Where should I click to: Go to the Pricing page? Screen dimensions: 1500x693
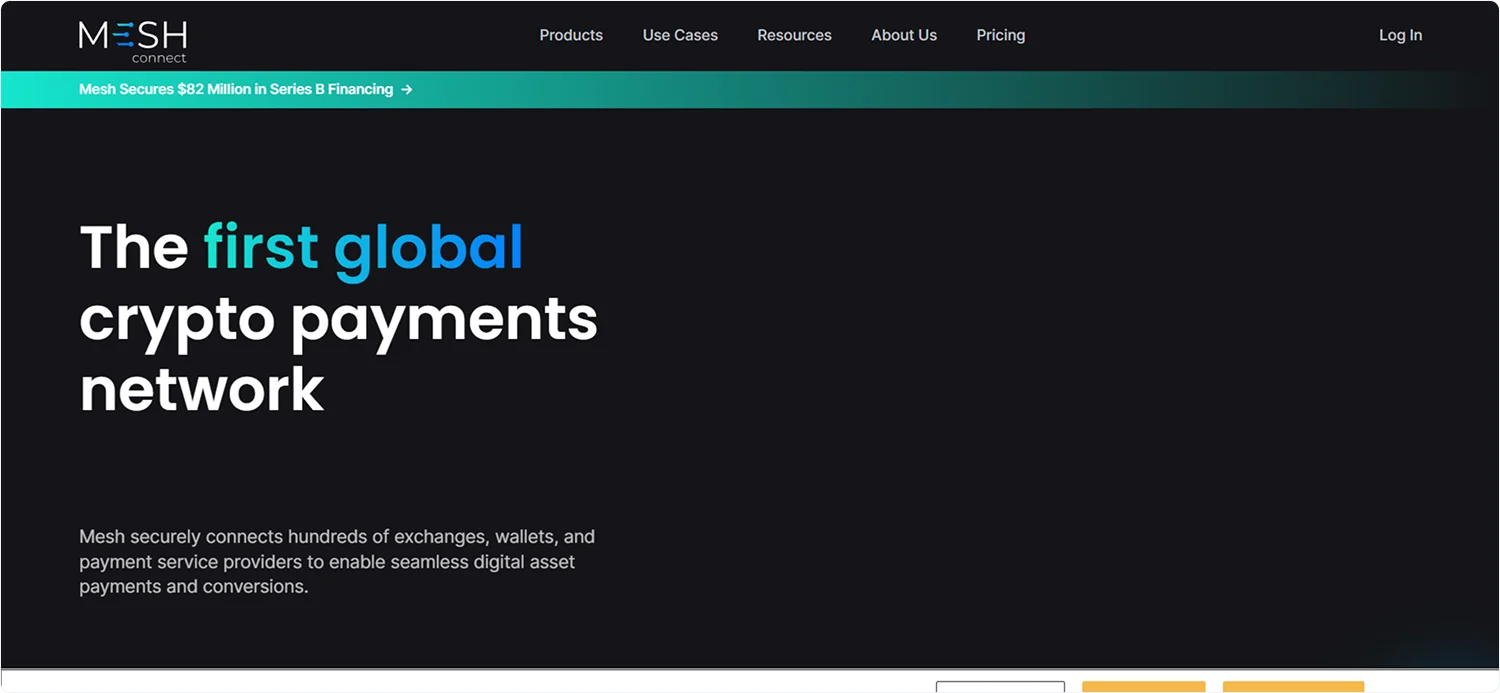1001,35
